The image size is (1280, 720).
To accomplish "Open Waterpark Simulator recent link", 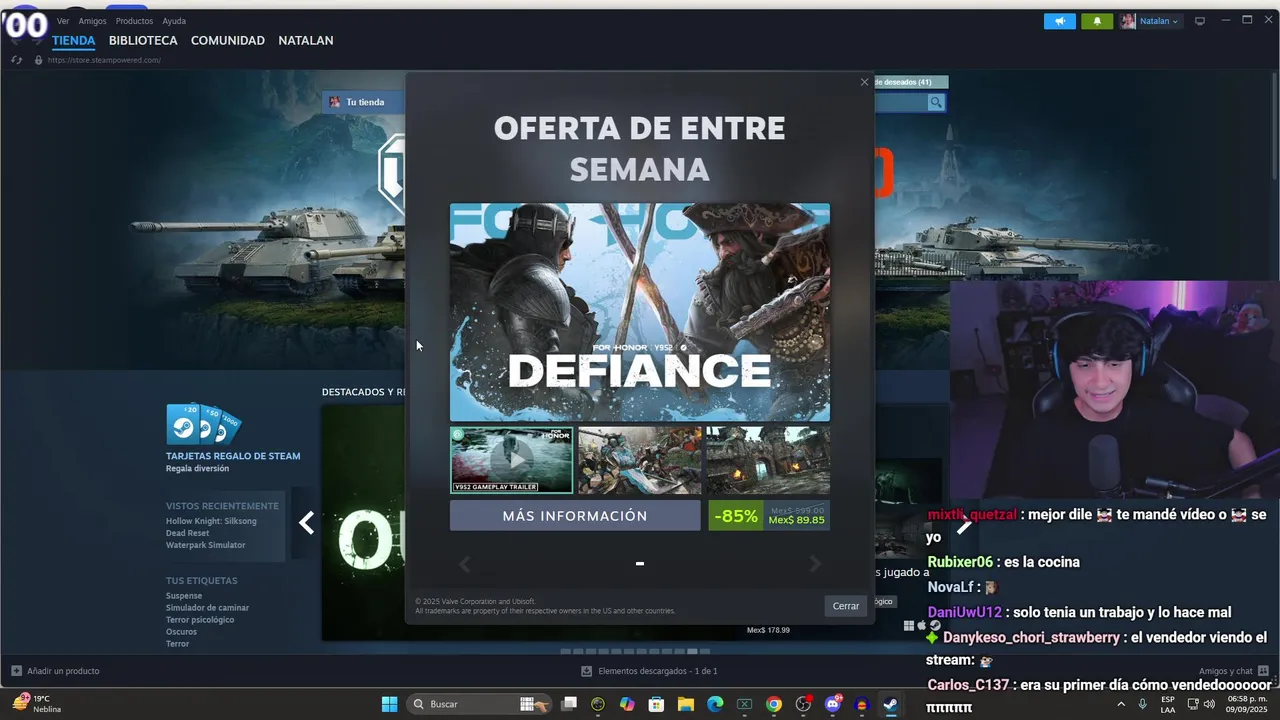I will tap(205, 545).
